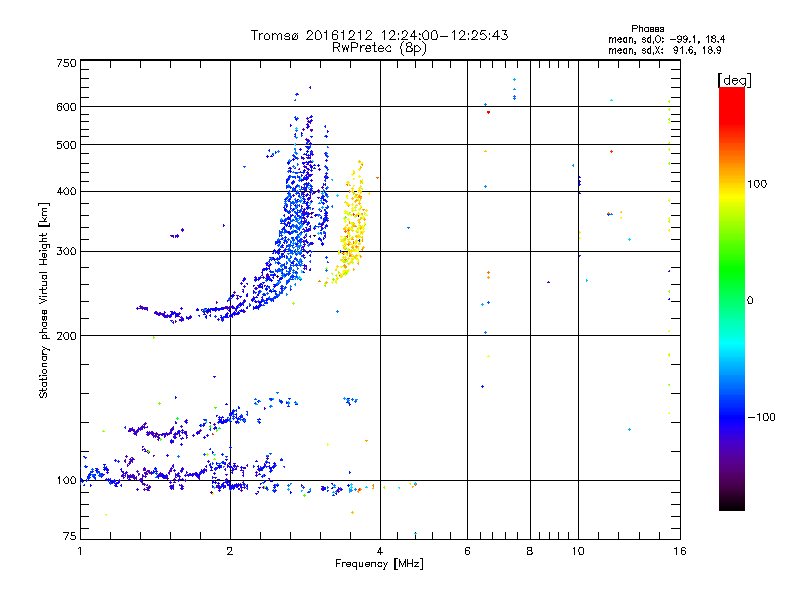Click the frequency axis tick label "4"
Screen dimensions: 800x600
click(x=380, y=551)
